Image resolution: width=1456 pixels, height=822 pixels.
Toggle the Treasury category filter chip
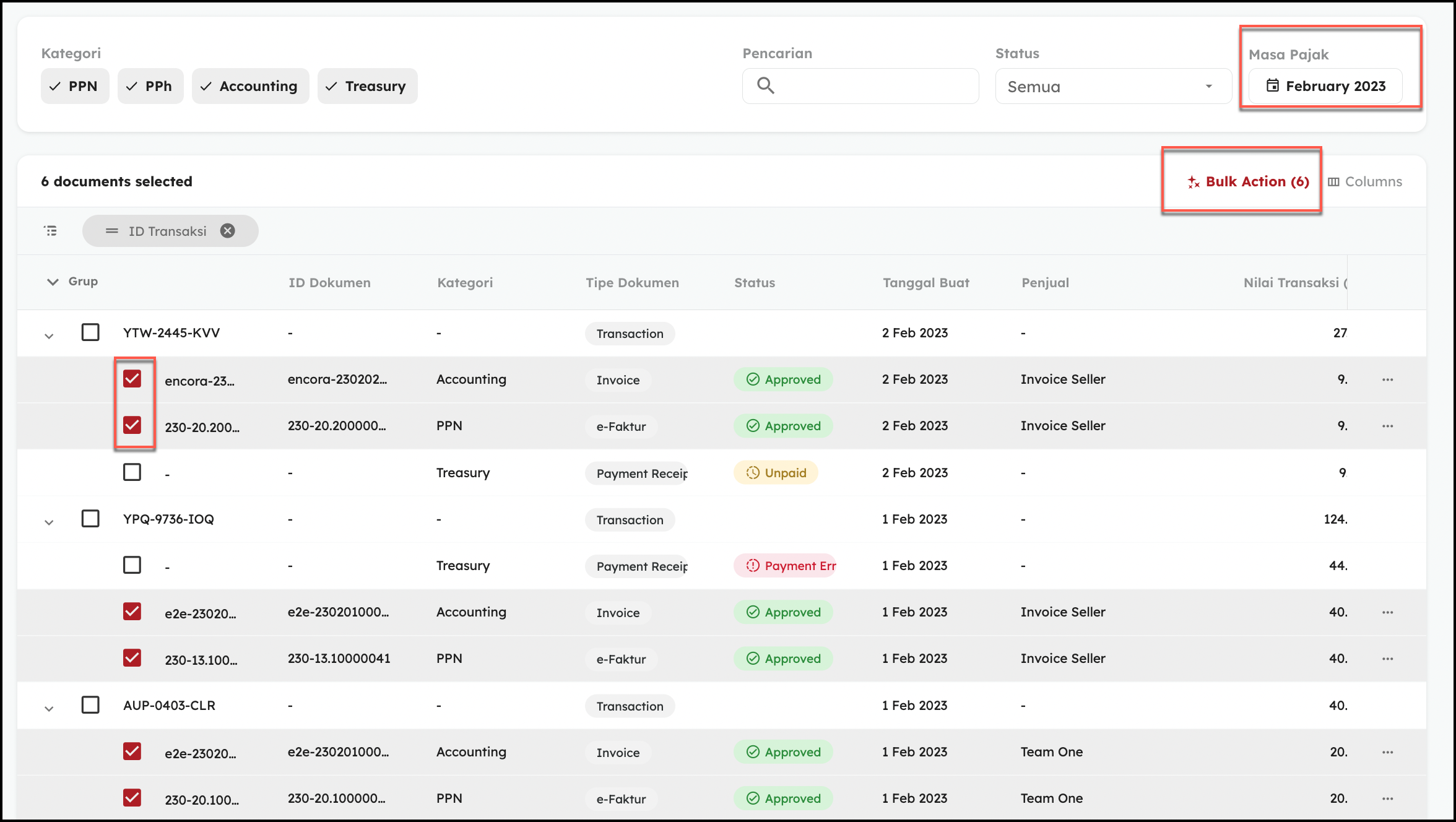(x=367, y=86)
